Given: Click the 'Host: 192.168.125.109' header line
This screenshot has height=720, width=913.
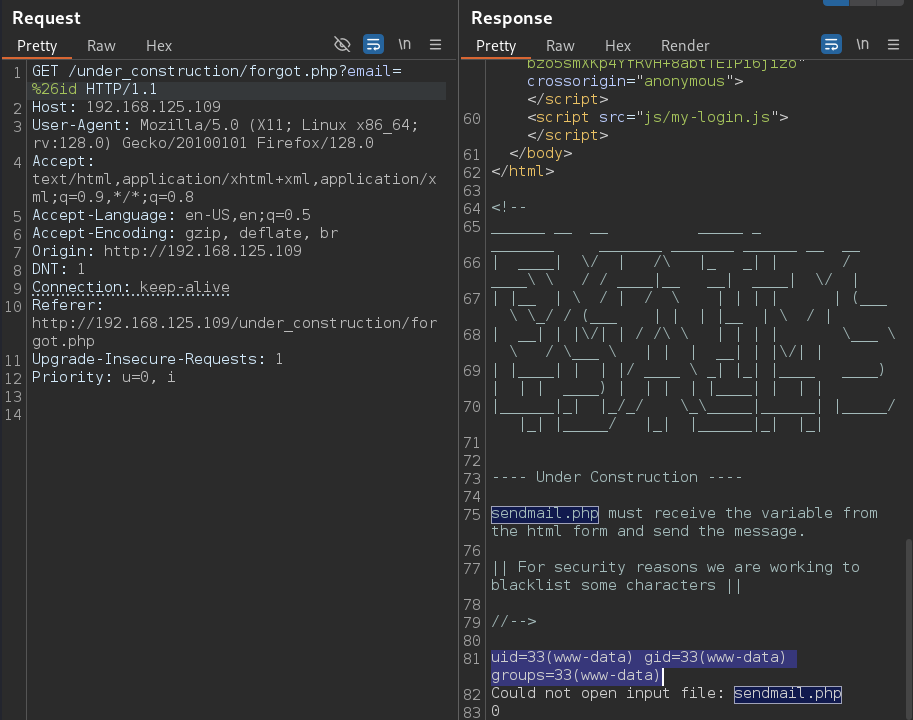Looking at the screenshot, I should (126, 107).
